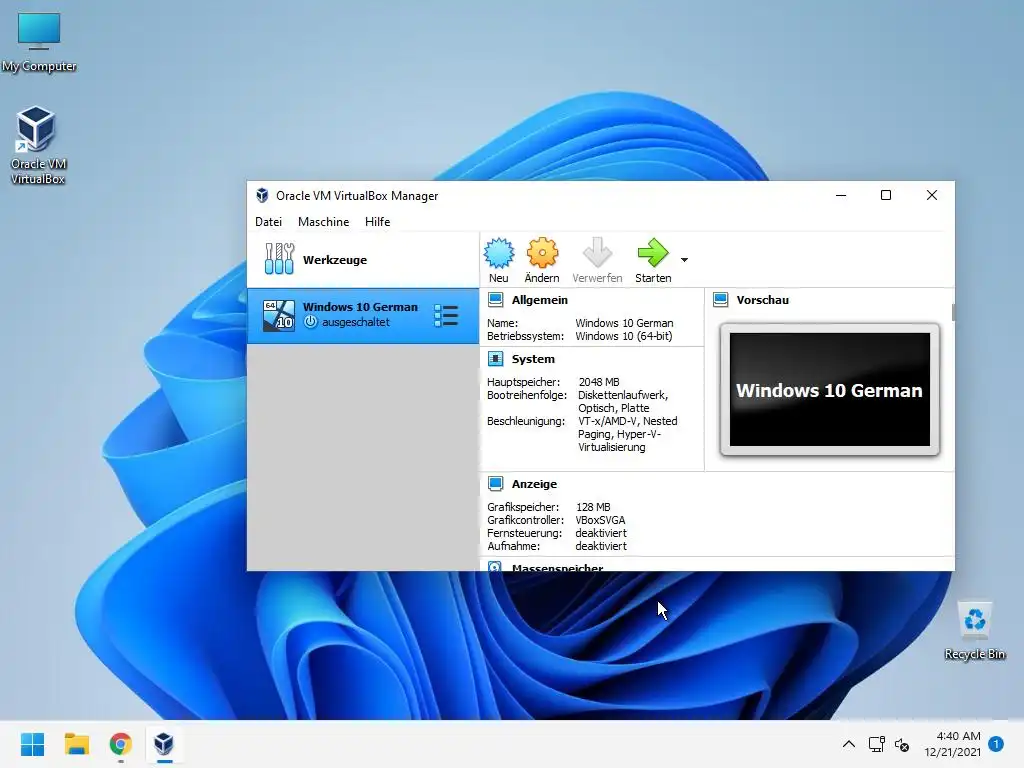This screenshot has width=1024, height=768.
Task: Click the Aufnahme label
Action: coord(513,546)
